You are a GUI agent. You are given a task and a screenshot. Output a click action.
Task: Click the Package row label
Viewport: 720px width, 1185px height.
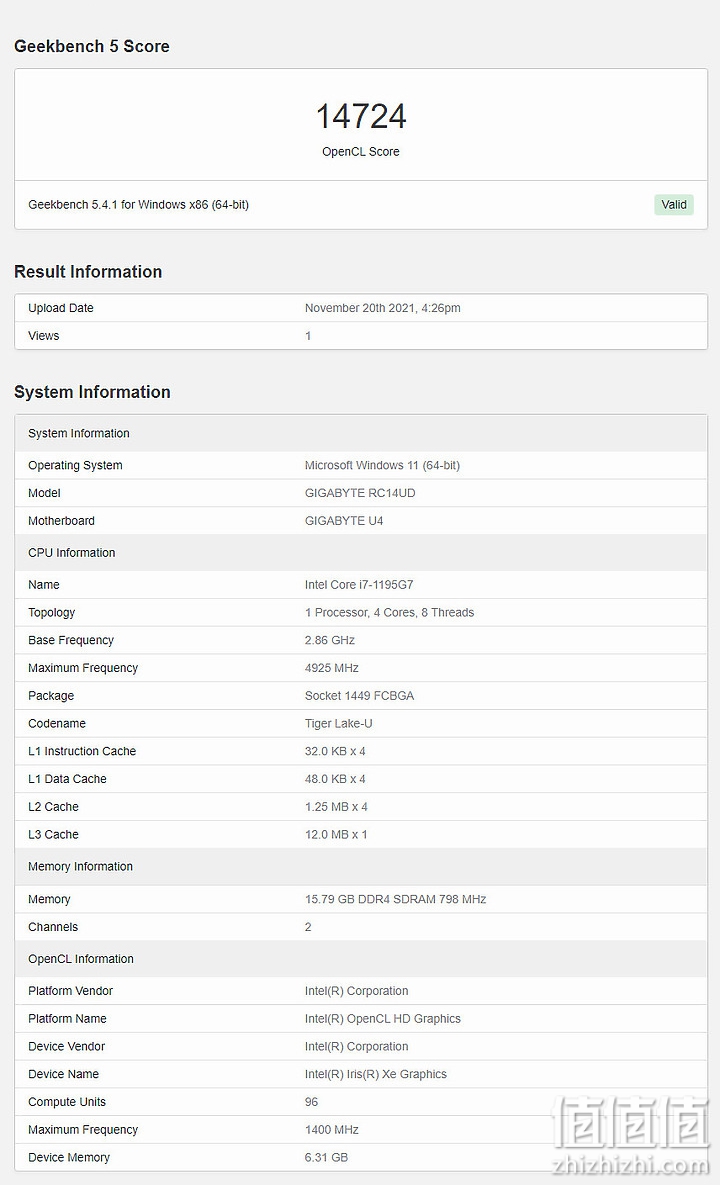pyautogui.click(x=51, y=696)
